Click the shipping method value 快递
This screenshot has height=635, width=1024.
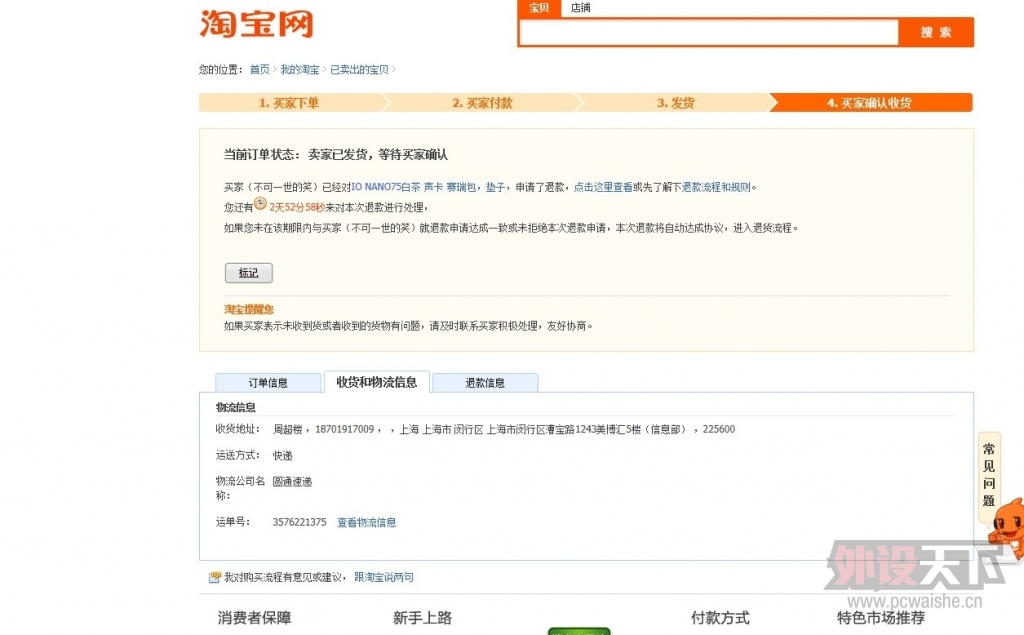tap(282, 455)
